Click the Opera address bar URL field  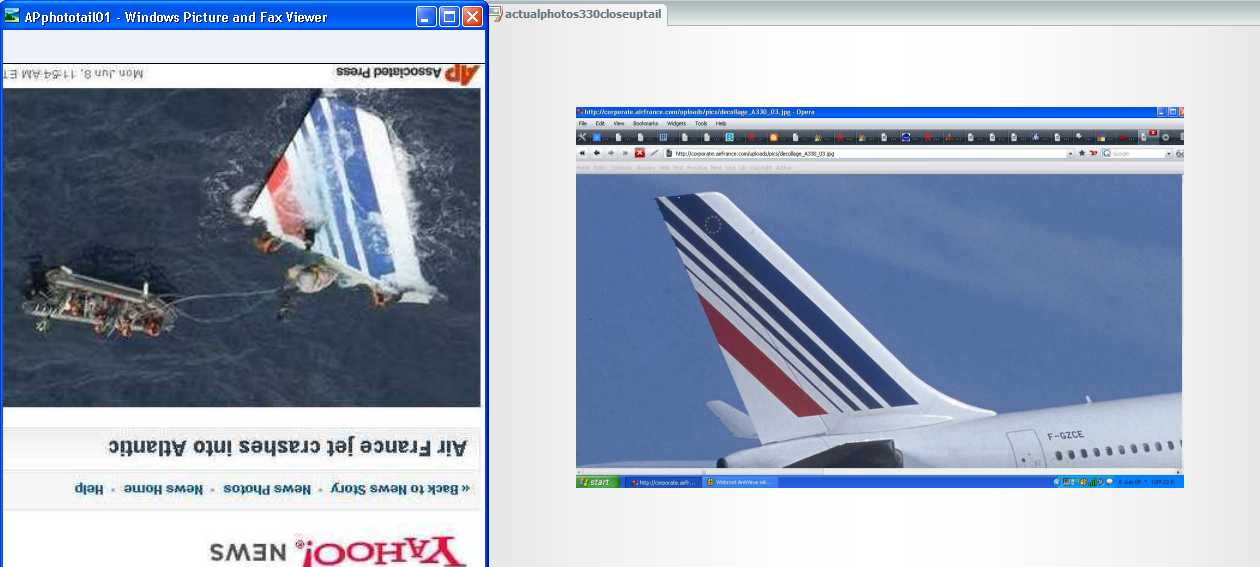[x=865, y=153]
